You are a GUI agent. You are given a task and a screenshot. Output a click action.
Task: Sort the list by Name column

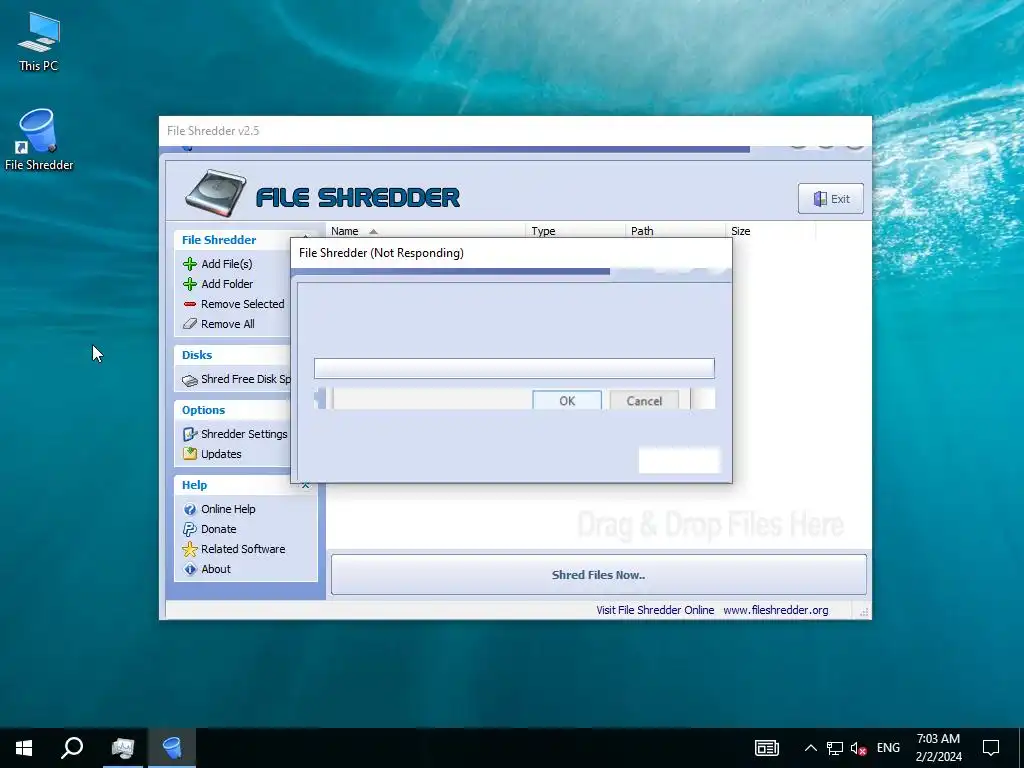click(x=426, y=231)
